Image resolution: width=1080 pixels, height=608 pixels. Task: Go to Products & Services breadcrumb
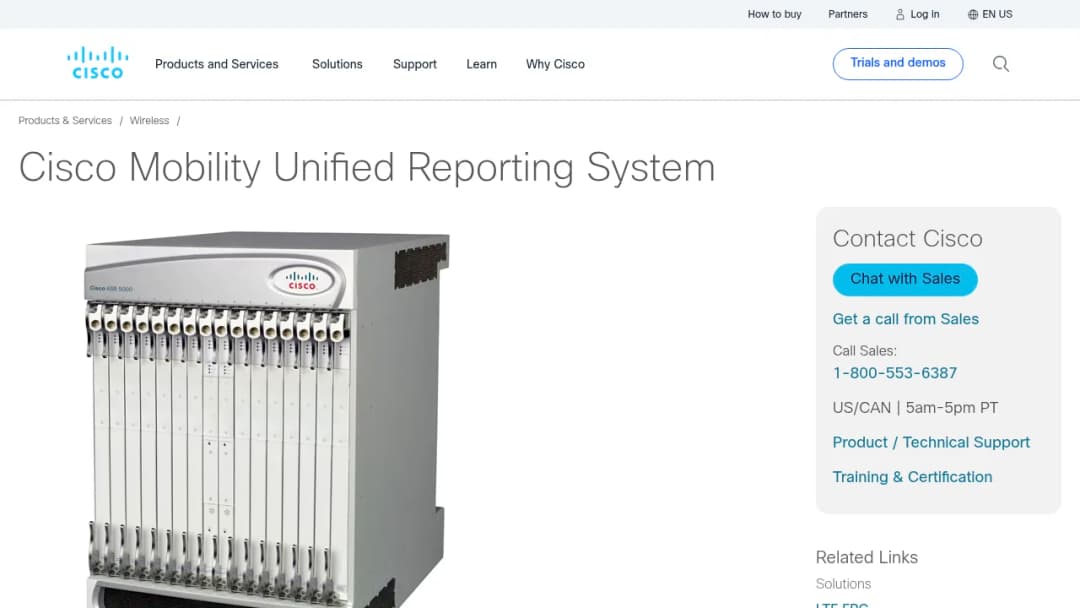click(65, 120)
